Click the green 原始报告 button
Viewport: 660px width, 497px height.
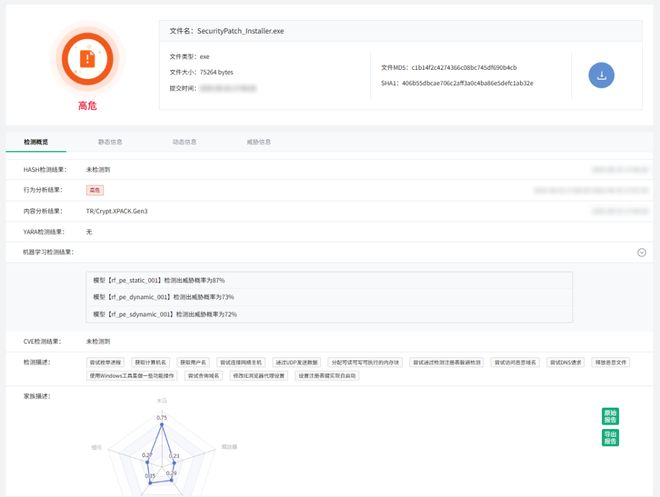[610, 416]
